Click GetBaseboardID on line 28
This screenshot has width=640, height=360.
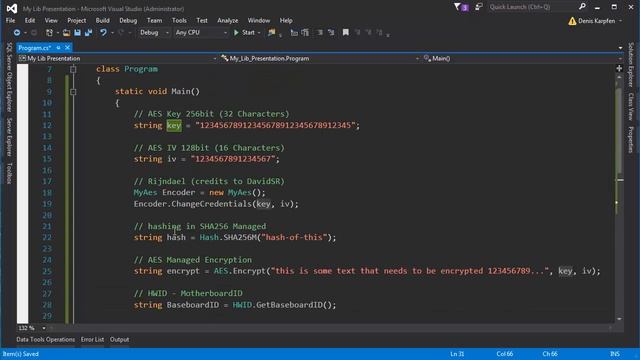pos(289,305)
